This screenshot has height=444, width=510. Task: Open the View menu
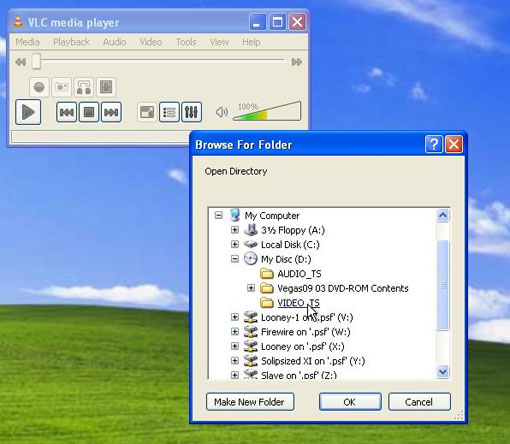pyautogui.click(x=219, y=42)
